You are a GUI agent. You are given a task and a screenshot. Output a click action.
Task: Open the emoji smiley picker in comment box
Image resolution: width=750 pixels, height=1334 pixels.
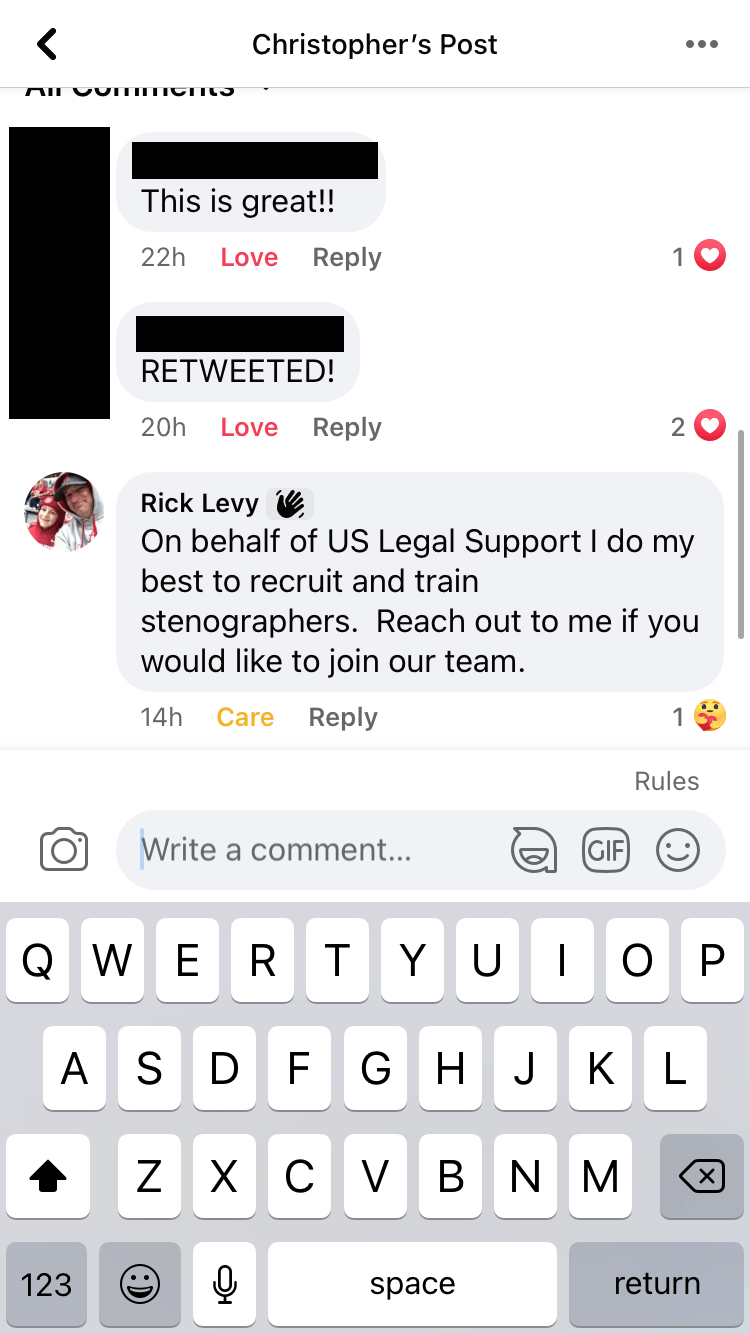[x=678, y=850]
